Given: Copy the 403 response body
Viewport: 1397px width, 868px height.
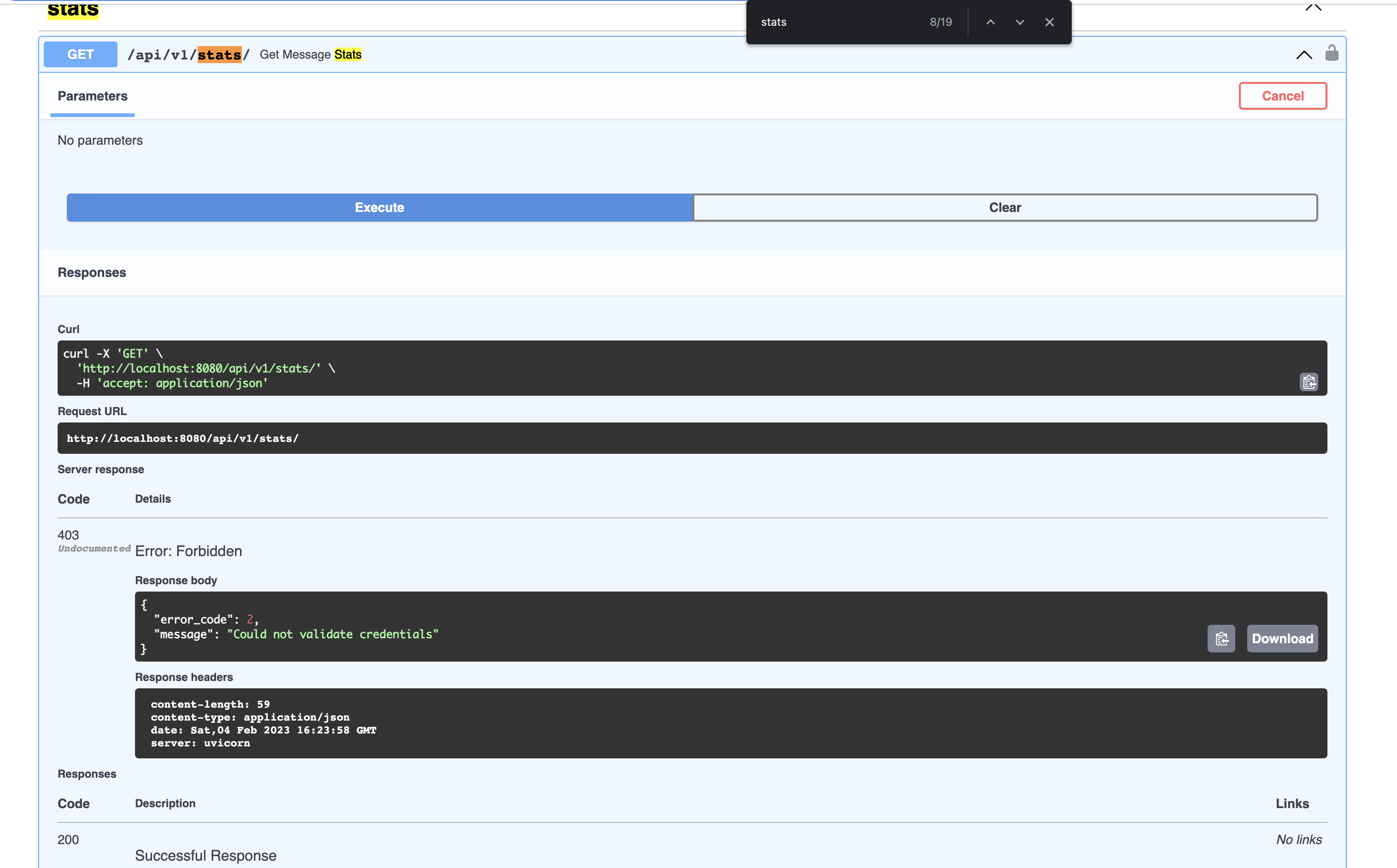Looking at the screenshot, I should coord(1221,639).
